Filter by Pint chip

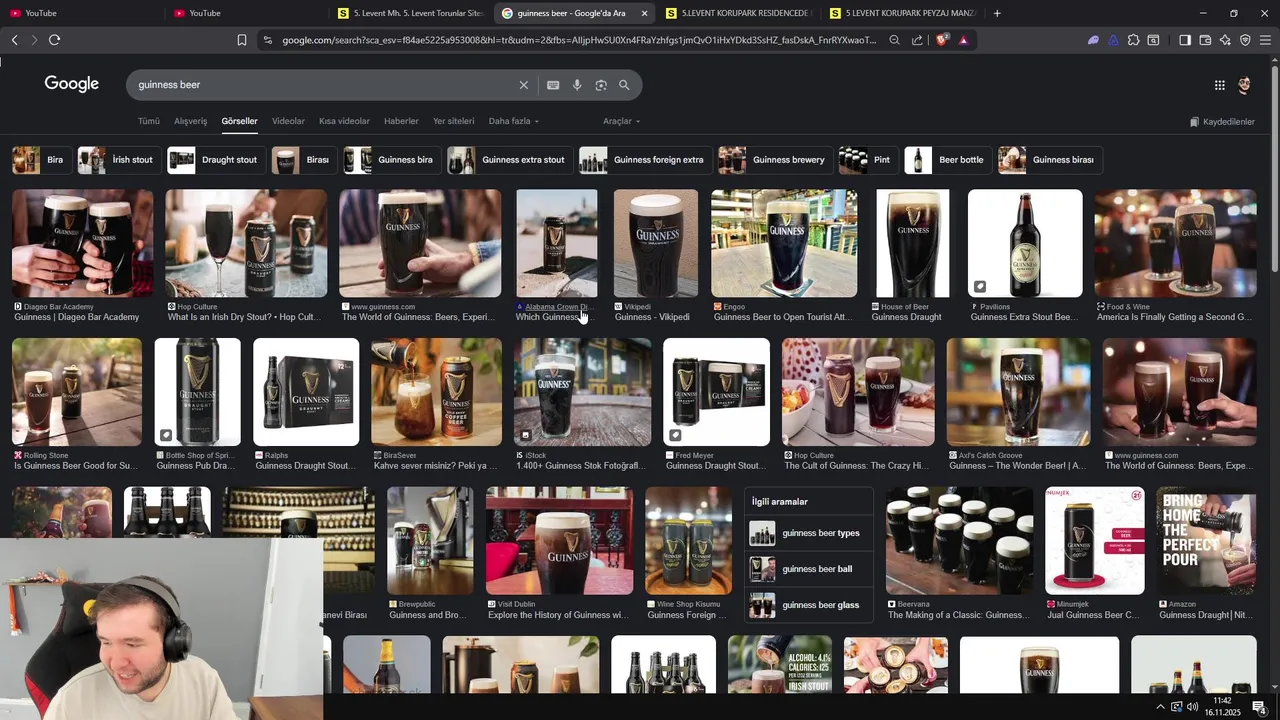(x=868, y=160)
